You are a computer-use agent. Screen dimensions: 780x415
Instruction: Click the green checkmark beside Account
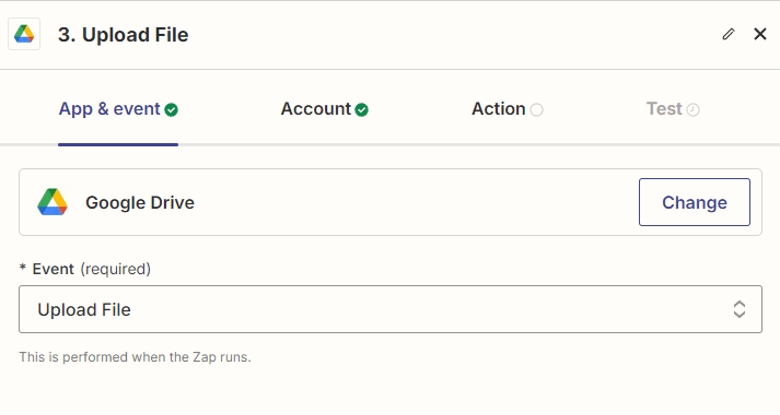pos(362,110)
